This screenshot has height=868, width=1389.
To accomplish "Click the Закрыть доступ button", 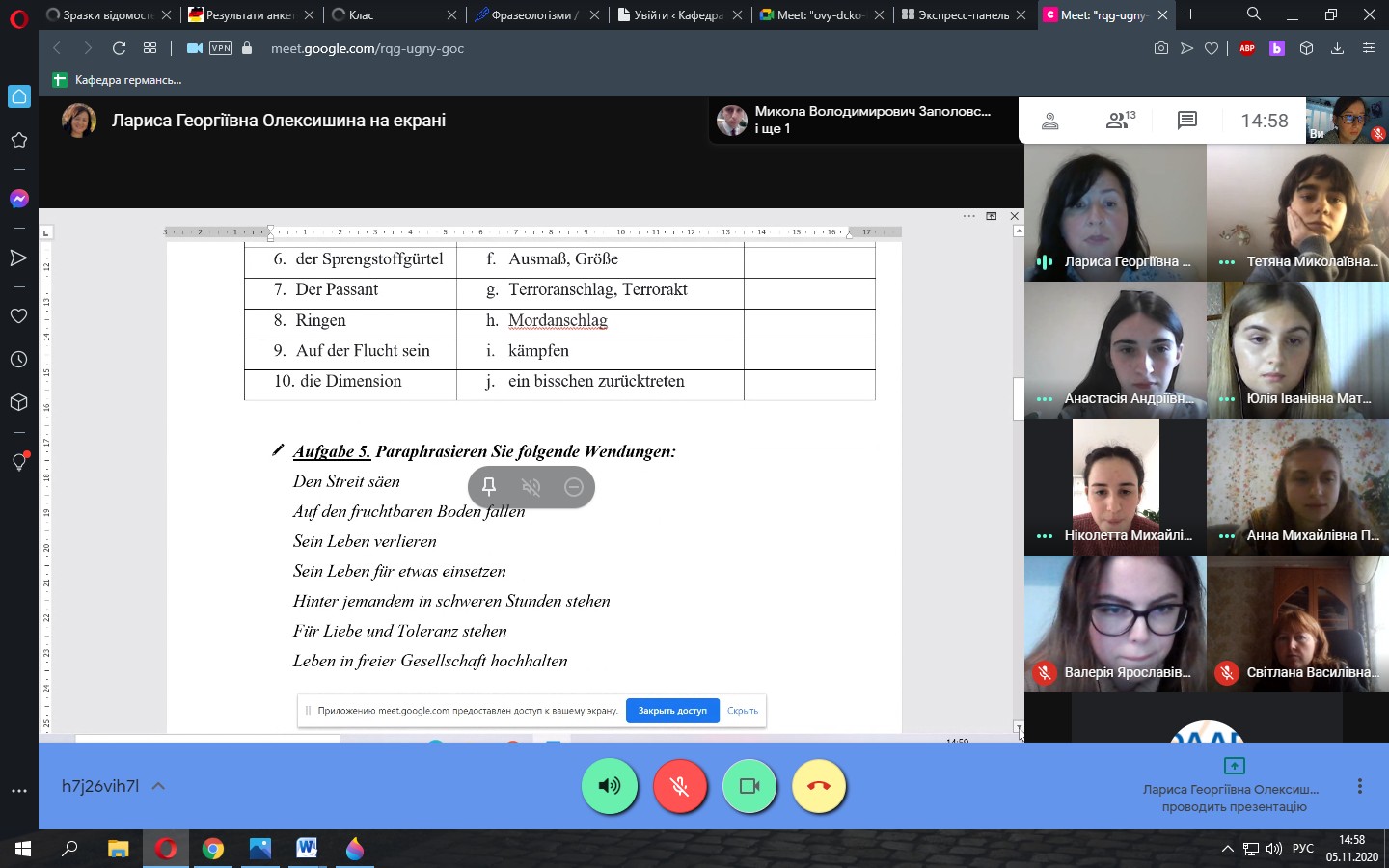I will click(x=672, y=711).
